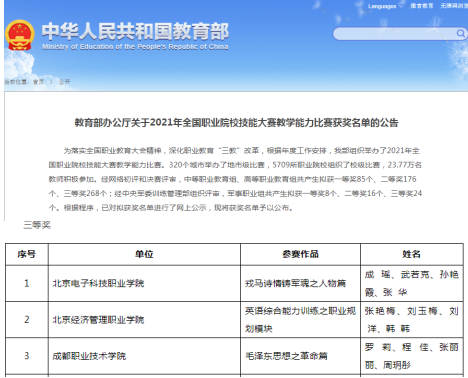Click serial number 1 cell

[27, 283]
